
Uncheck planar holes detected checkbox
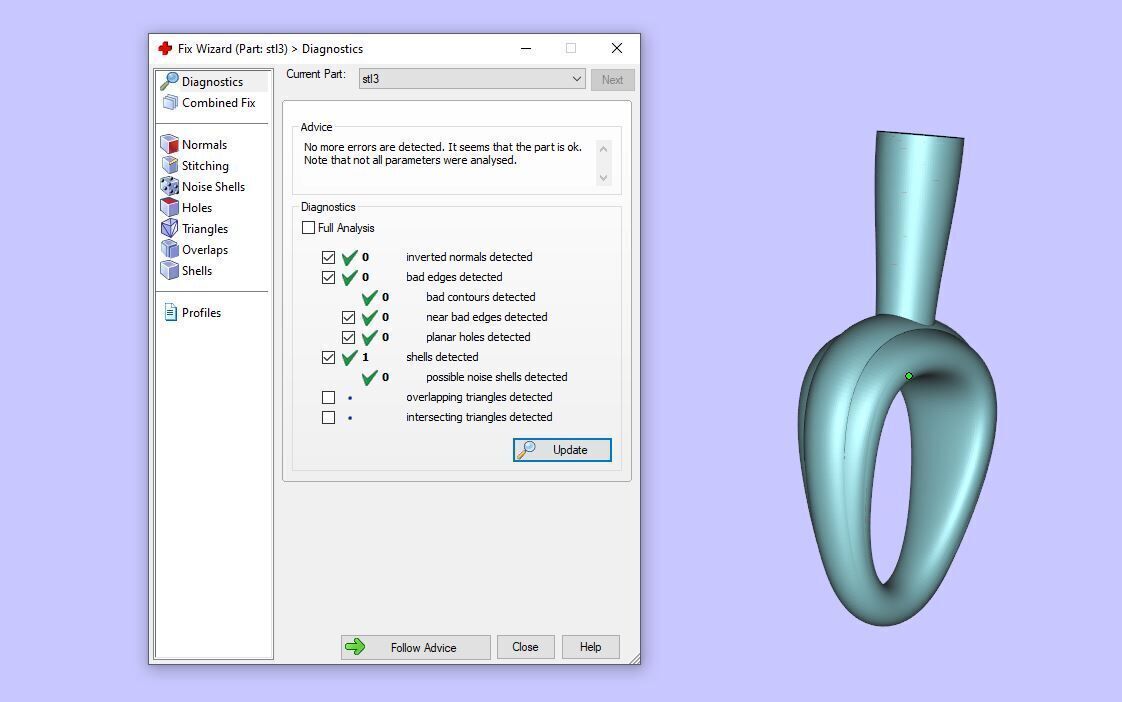pos(348,337)
